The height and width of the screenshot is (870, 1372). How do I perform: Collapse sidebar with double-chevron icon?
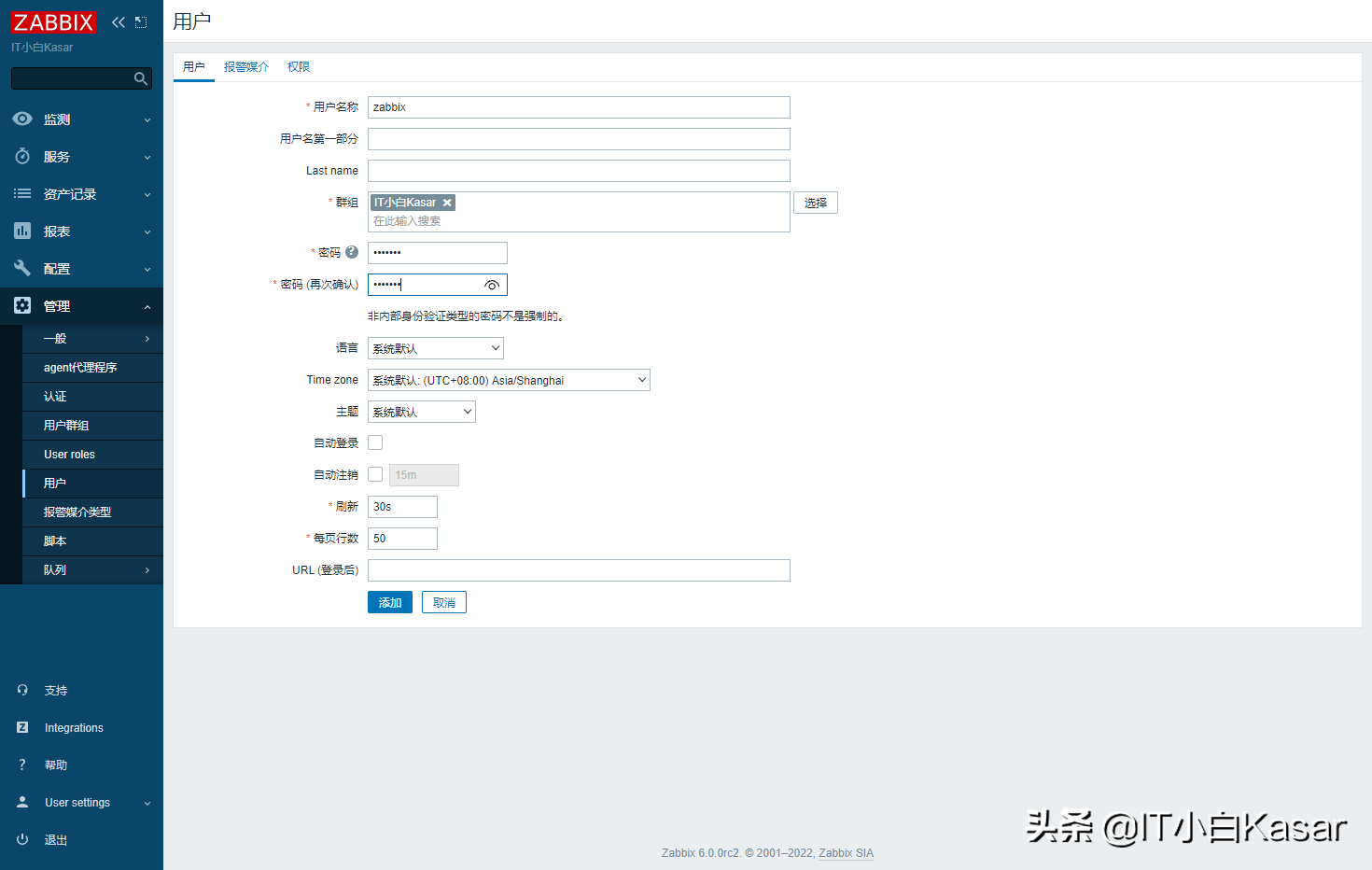click(x=119, y=22)
